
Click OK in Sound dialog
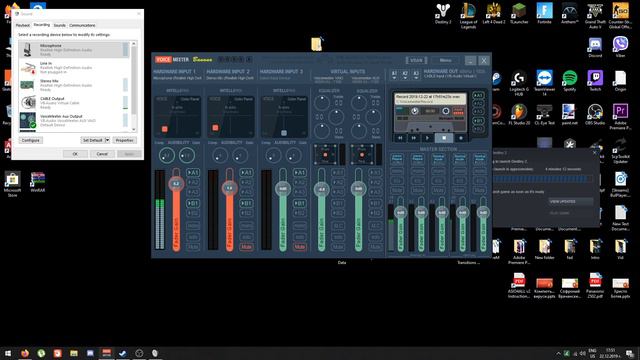click(x=75, y=154)
